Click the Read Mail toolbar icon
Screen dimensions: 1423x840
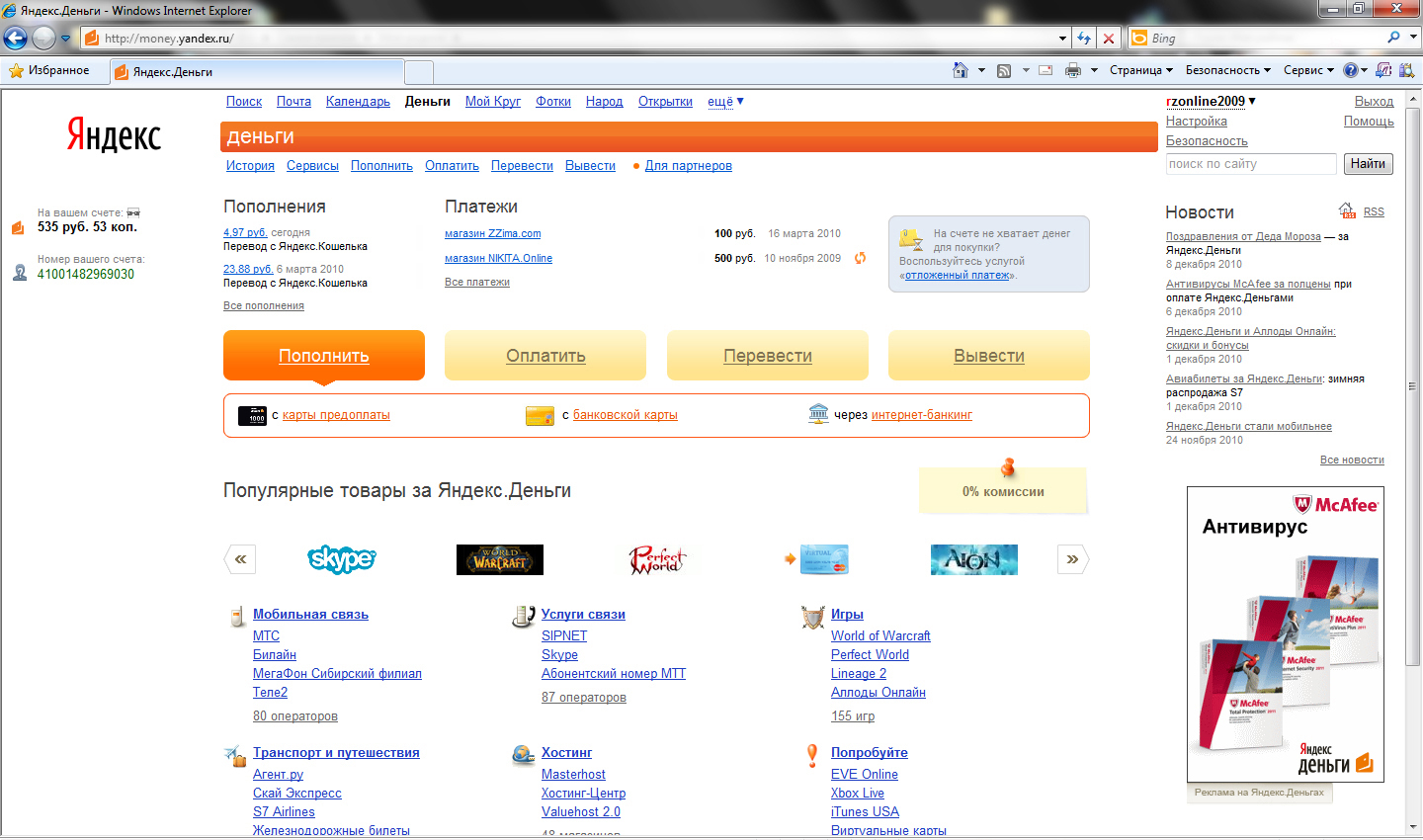coord(1046,70)
